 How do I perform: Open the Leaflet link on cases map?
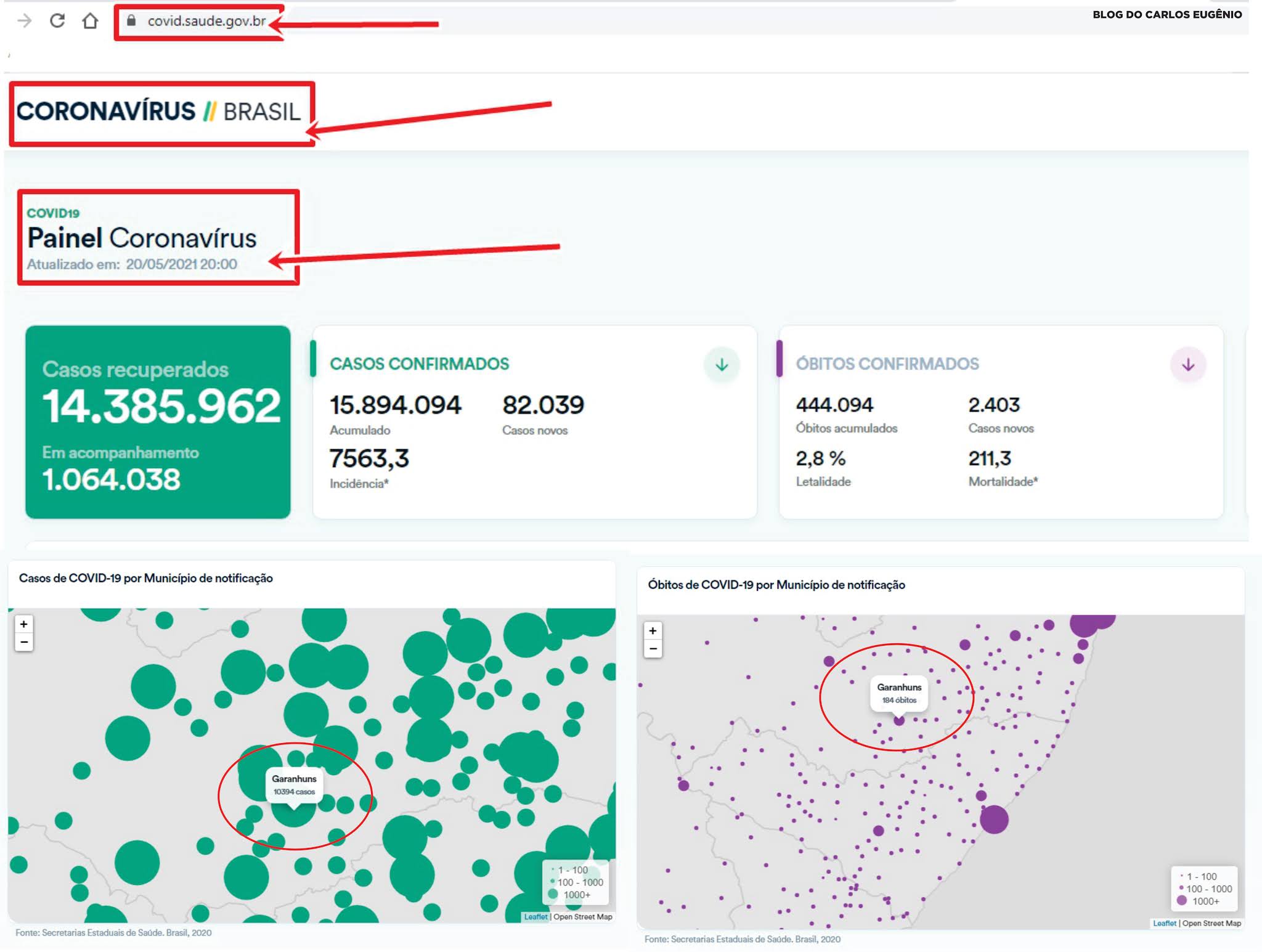[535, 917]
